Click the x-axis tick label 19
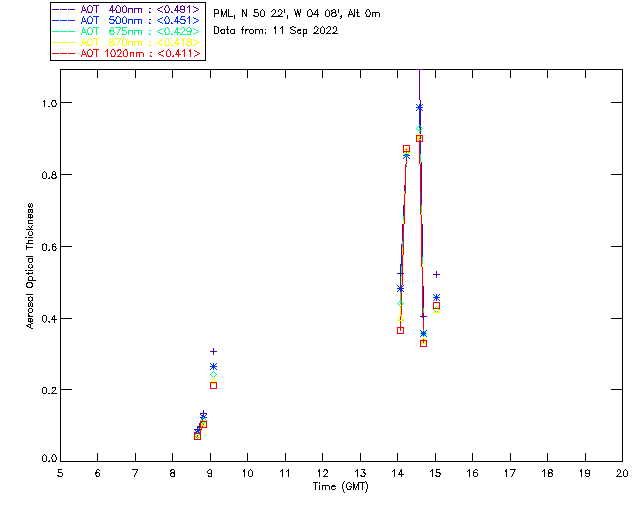Screen dimensions: 640x512 [x=585, y=473]
